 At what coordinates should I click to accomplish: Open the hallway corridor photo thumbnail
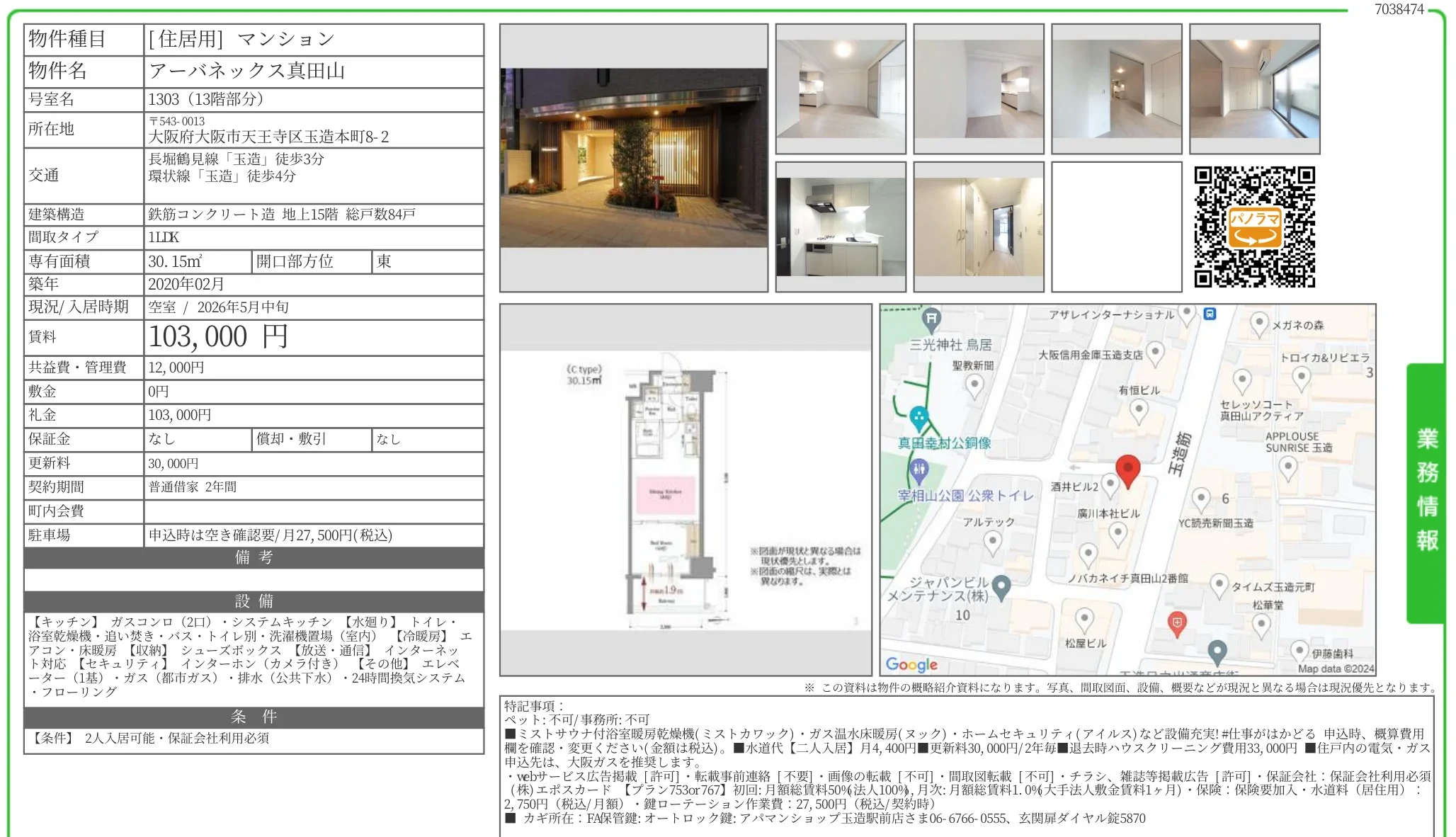[978, 227]
